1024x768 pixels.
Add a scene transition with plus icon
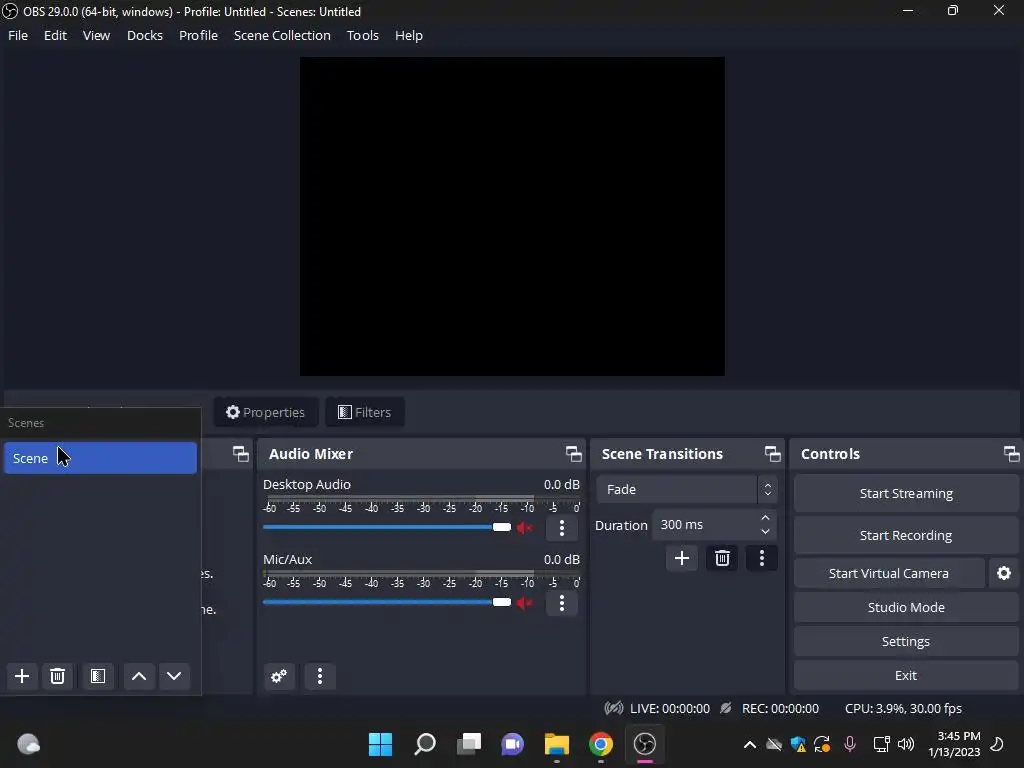point(682,558)
